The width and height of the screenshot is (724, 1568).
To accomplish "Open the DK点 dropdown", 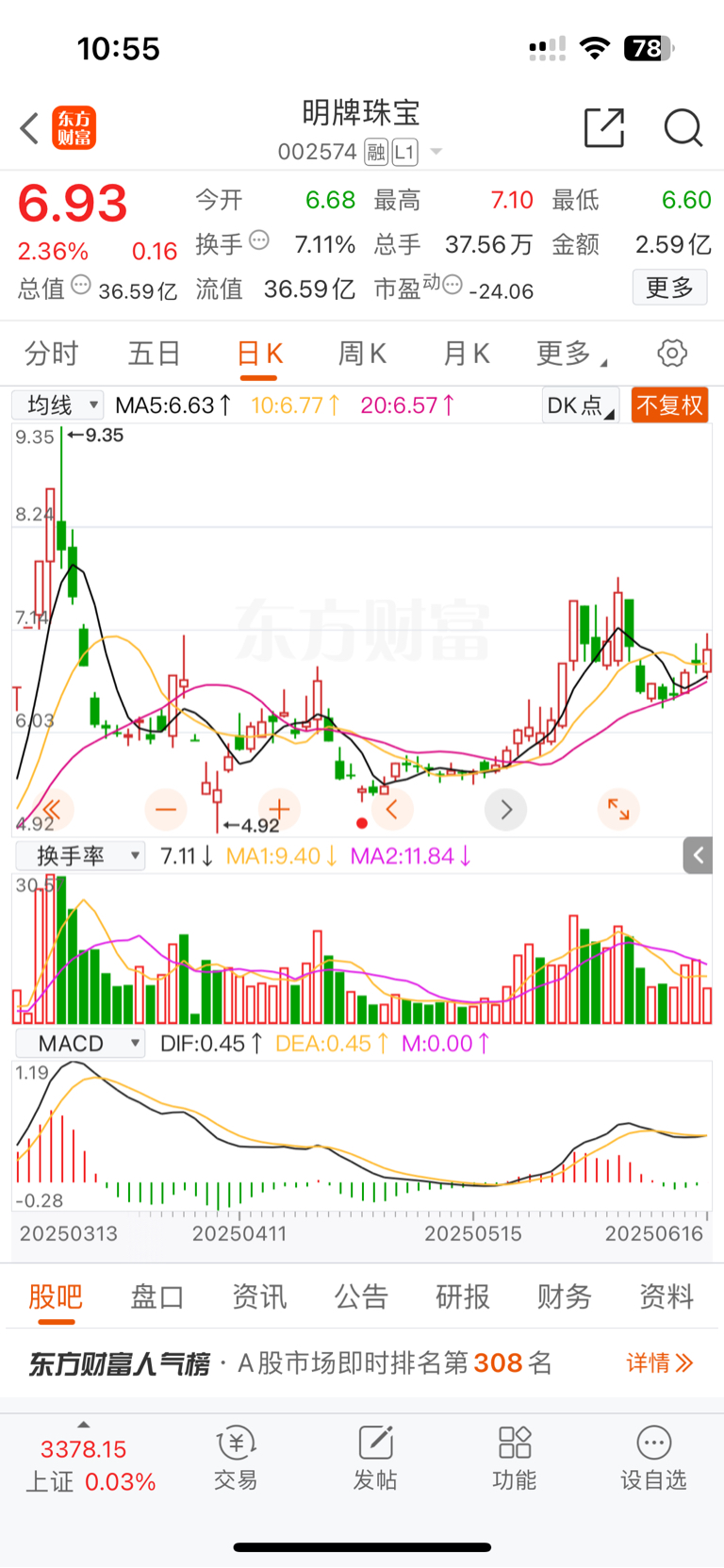I will pyautogui.click(x=581, y=405).
